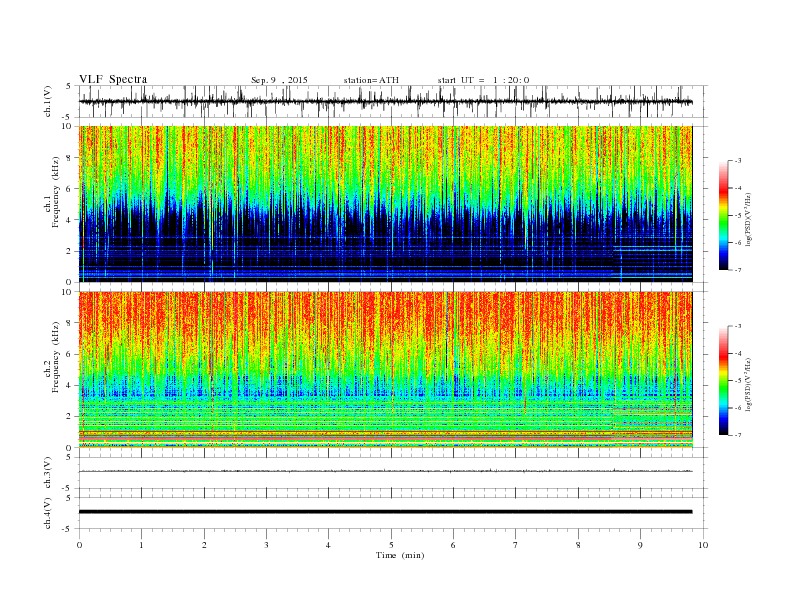Click inside the ch.1 frequency spectrogram
Screen dimensions: 792x612
coord(385,204)
